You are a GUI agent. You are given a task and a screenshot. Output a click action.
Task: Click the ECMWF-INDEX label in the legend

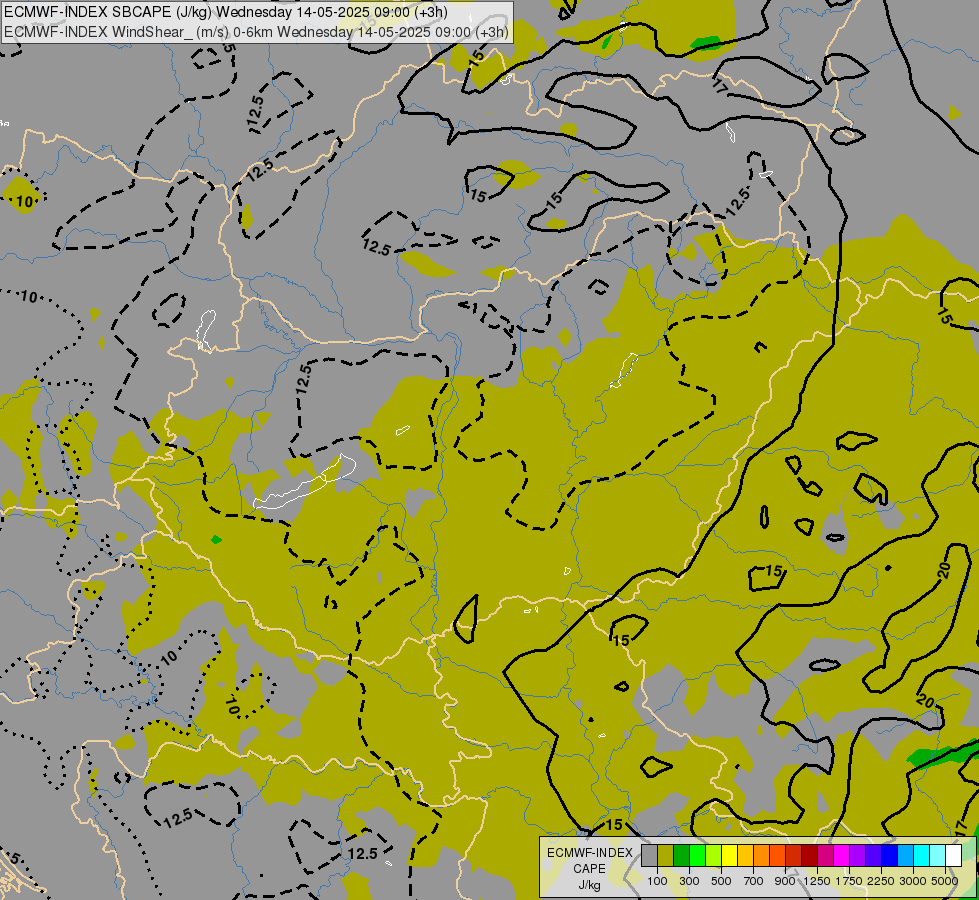coord(590,853)
